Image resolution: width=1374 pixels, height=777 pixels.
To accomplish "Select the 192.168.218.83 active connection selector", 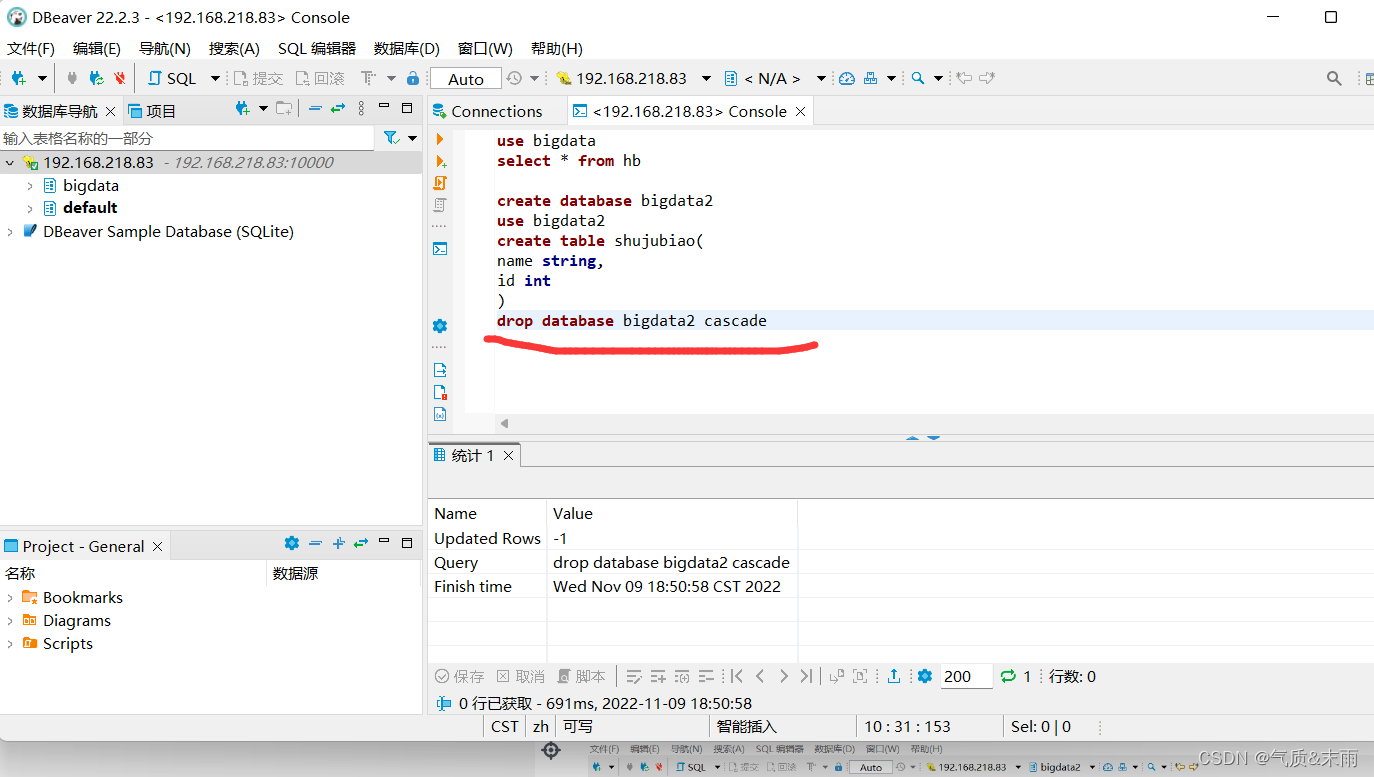I will point(633,78).
